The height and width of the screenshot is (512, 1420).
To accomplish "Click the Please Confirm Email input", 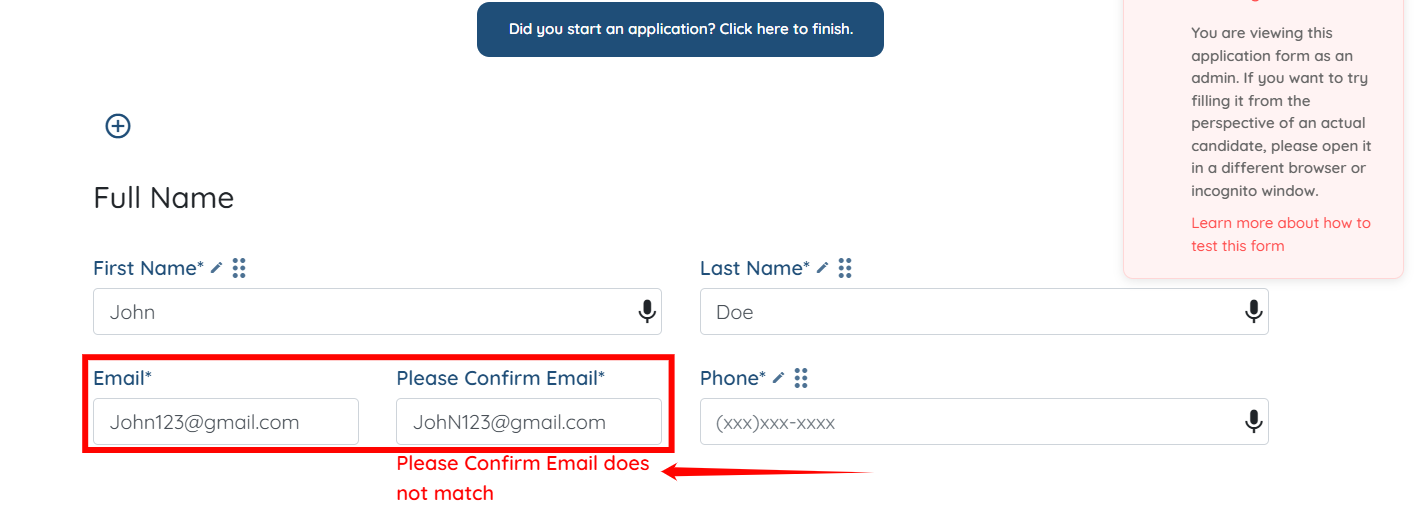I will click(x=529, y=422).
